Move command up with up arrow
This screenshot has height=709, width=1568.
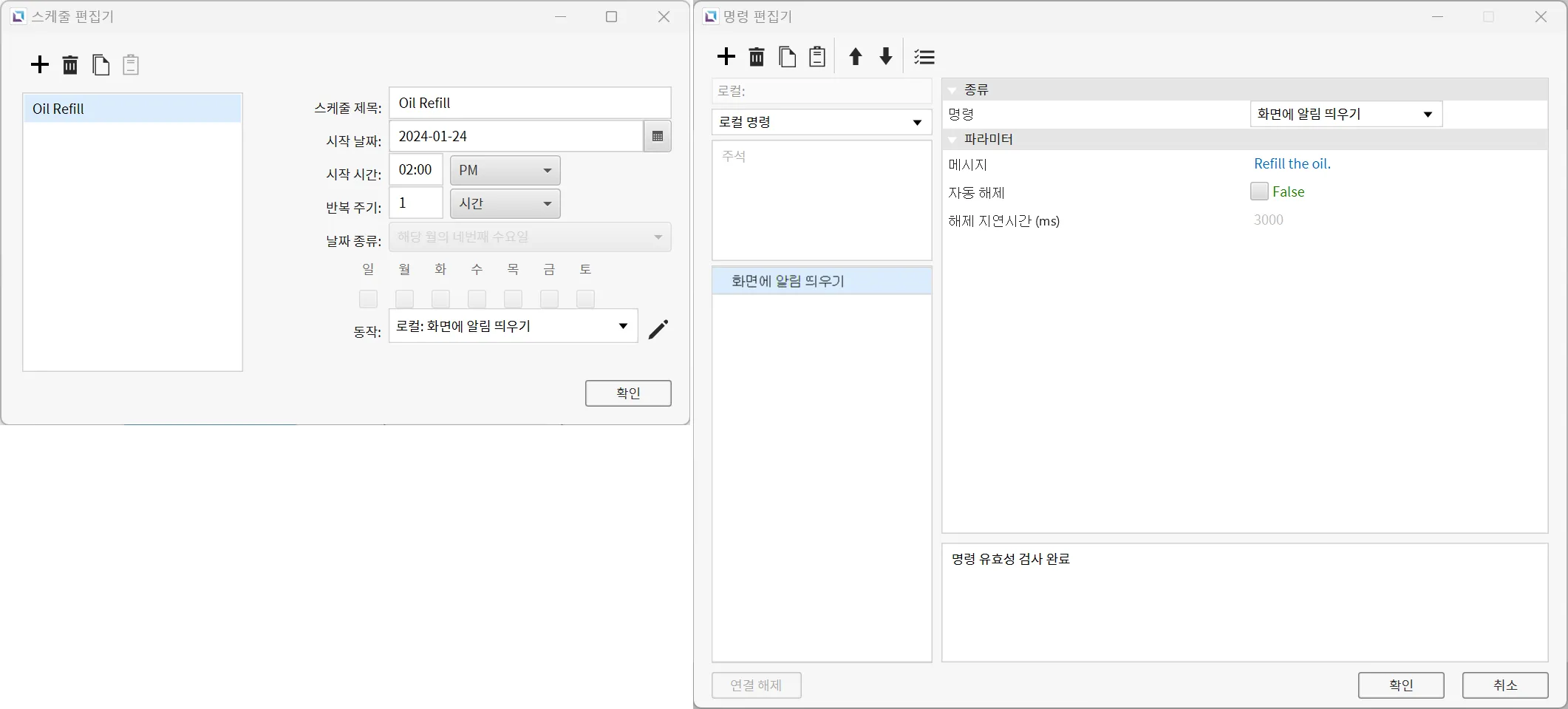click(855, 57)
